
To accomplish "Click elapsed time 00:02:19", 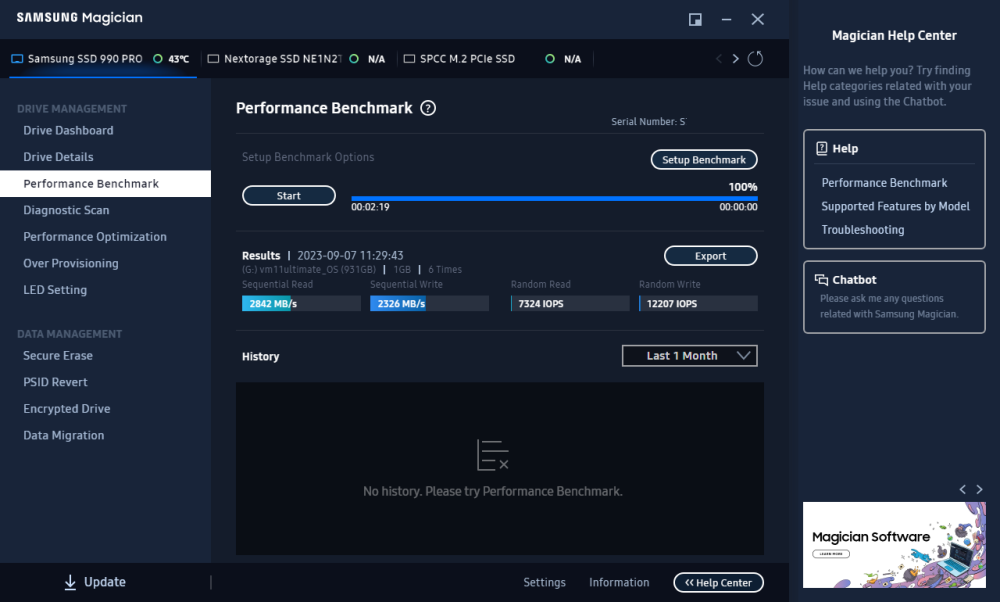I will (x=370, y=207).
